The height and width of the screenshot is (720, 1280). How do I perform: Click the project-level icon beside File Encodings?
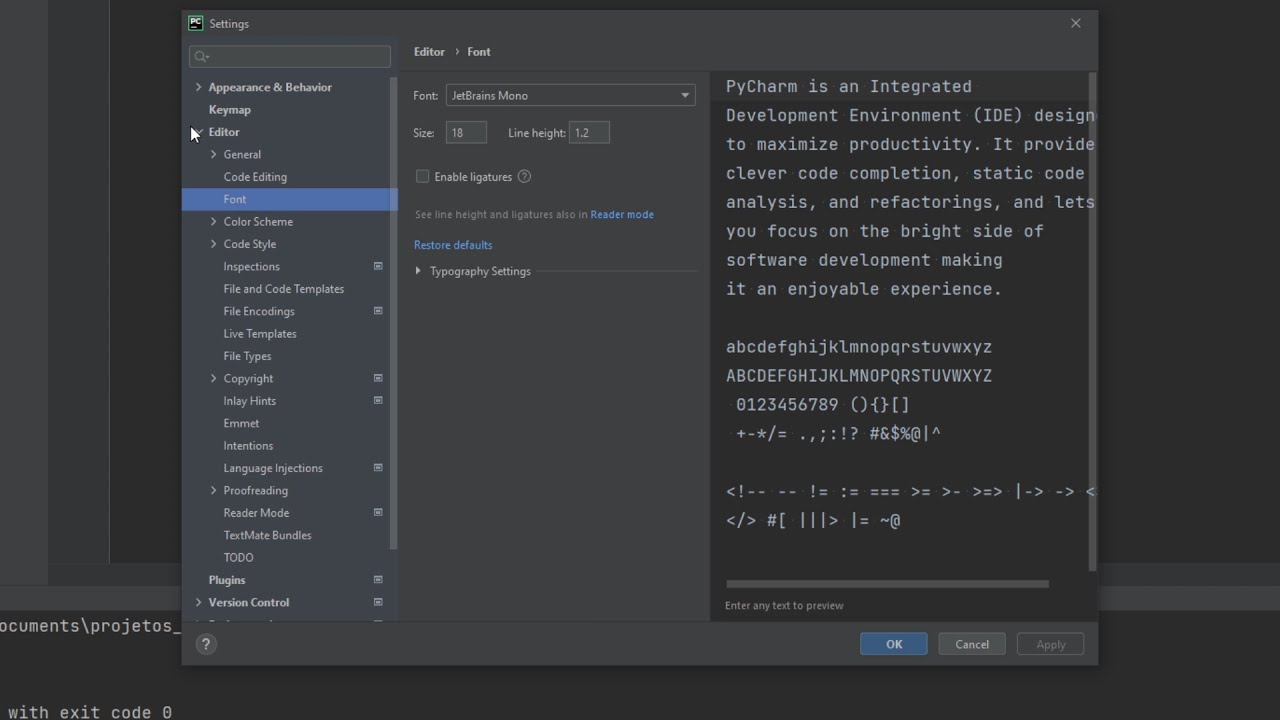(378, 311)
